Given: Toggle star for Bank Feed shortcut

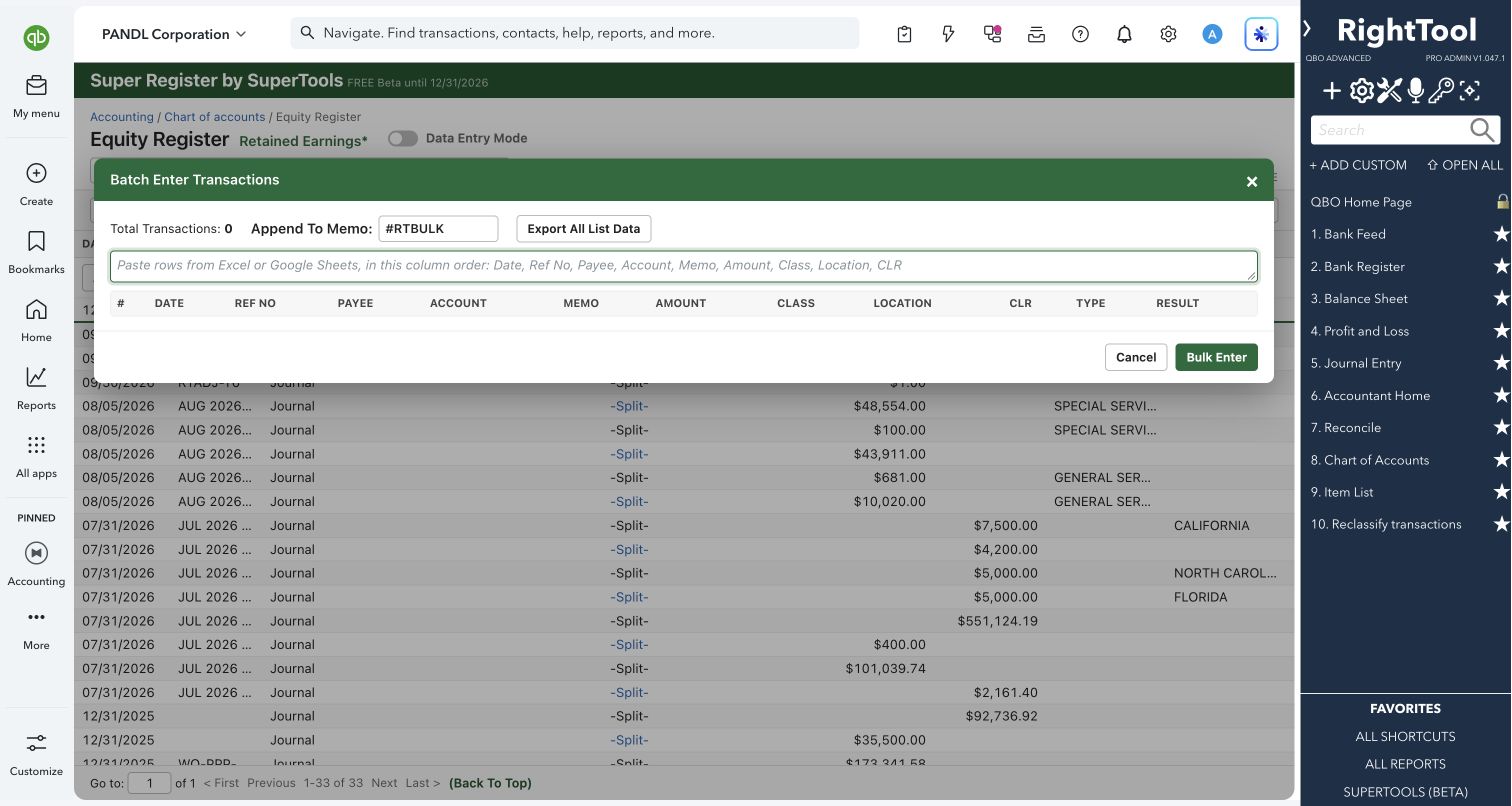Looking at the screenshot, I should (x=1501, y=234).
